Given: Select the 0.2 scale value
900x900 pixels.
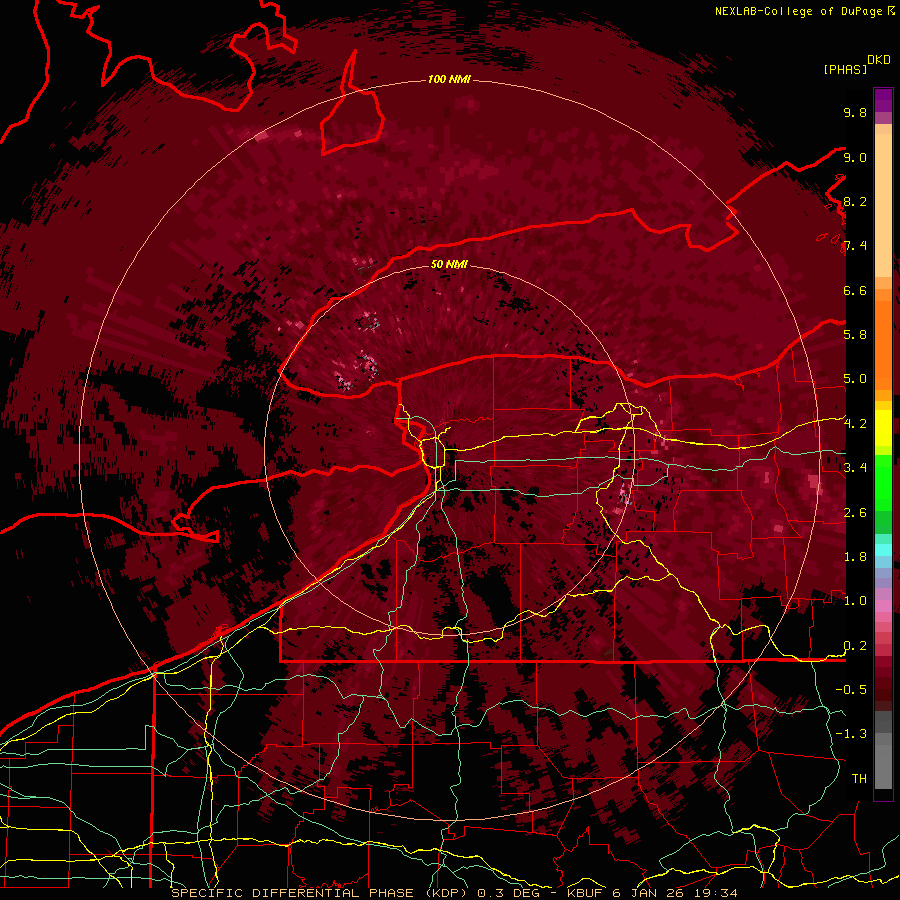Looking at the screenshot, I should (x=855, y=646).
